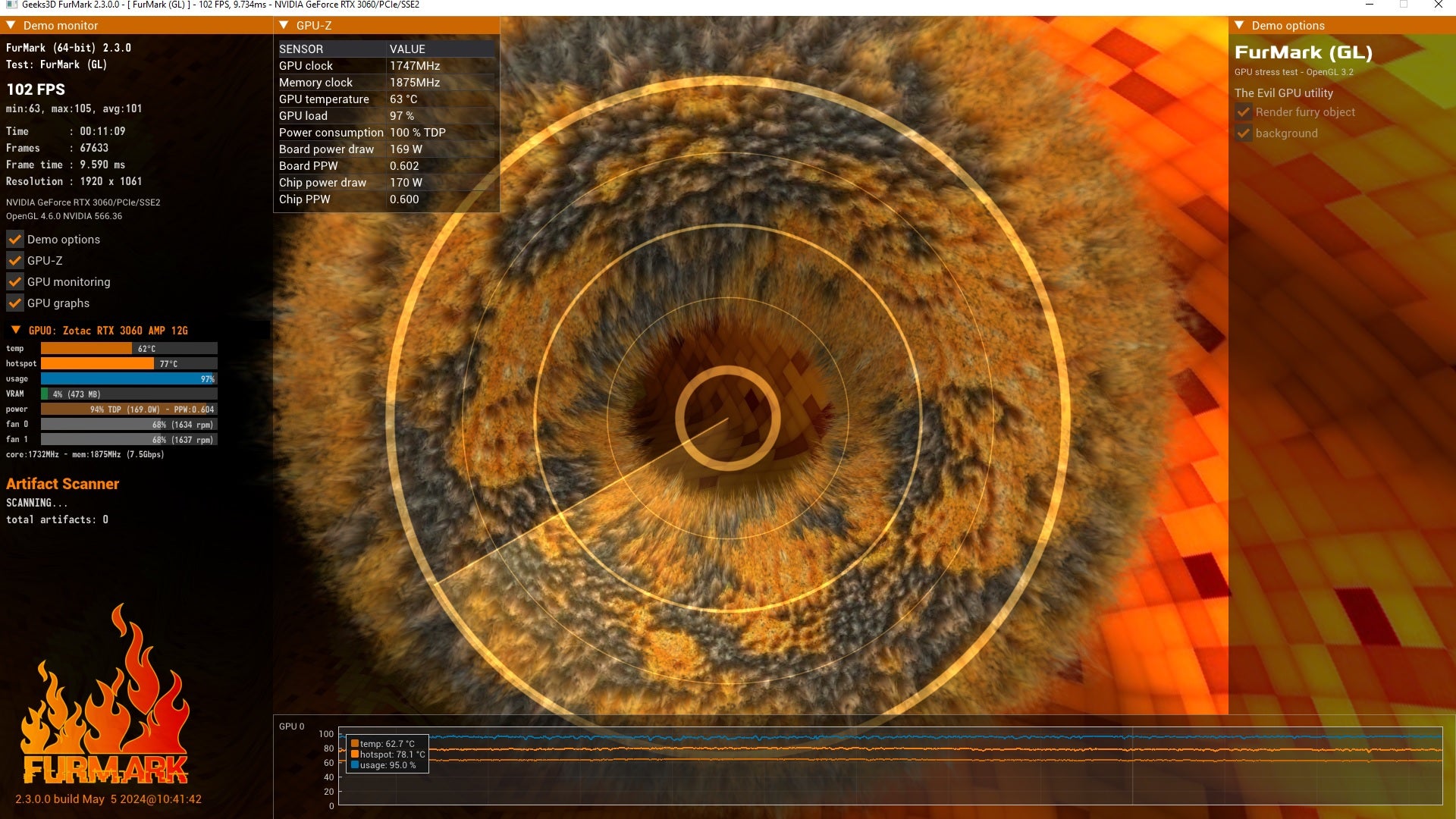Disable the background checkbox
The image size is (1456, 819).
pyautogui.click(x=1243, y=133)
